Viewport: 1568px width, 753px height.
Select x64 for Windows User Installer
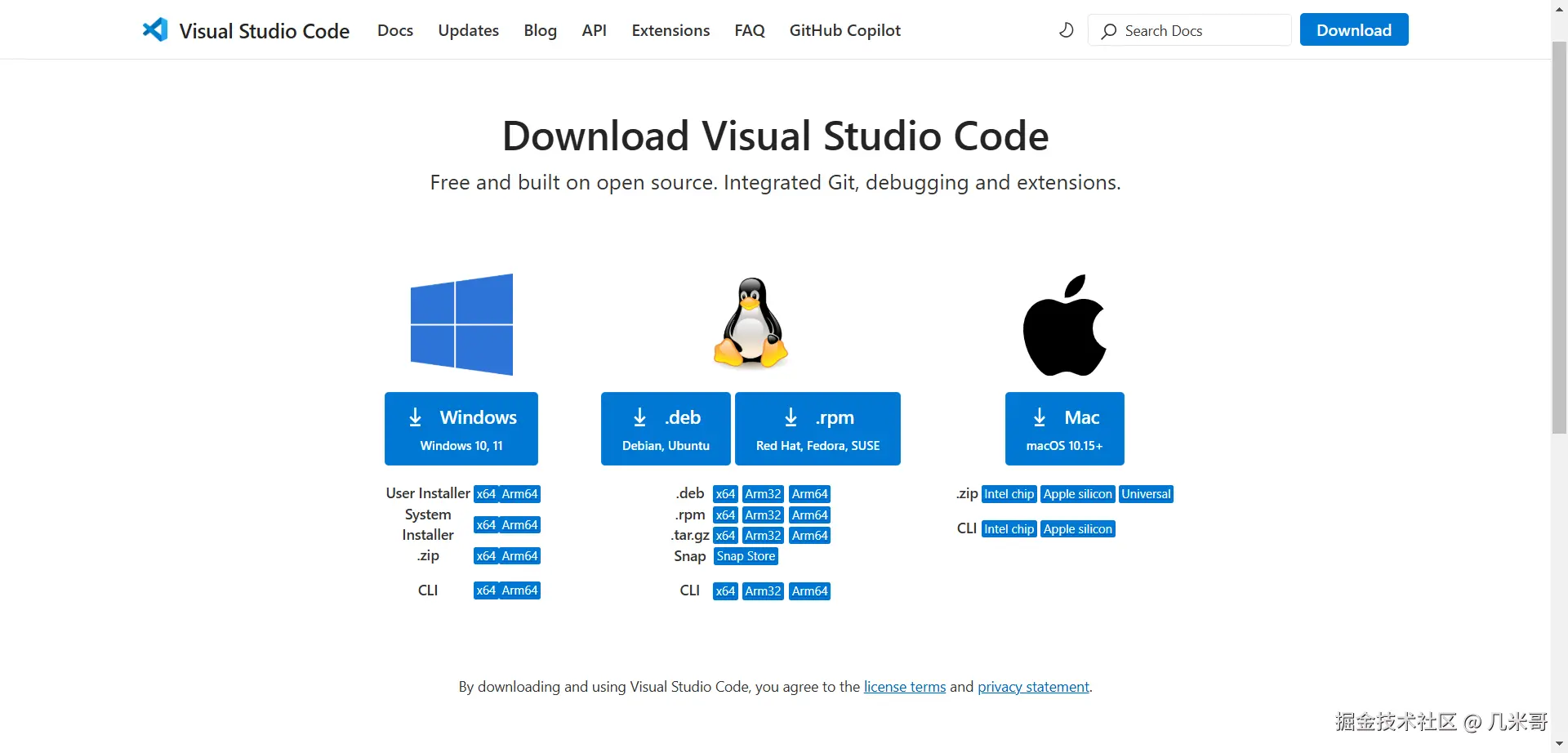point(486,494)
